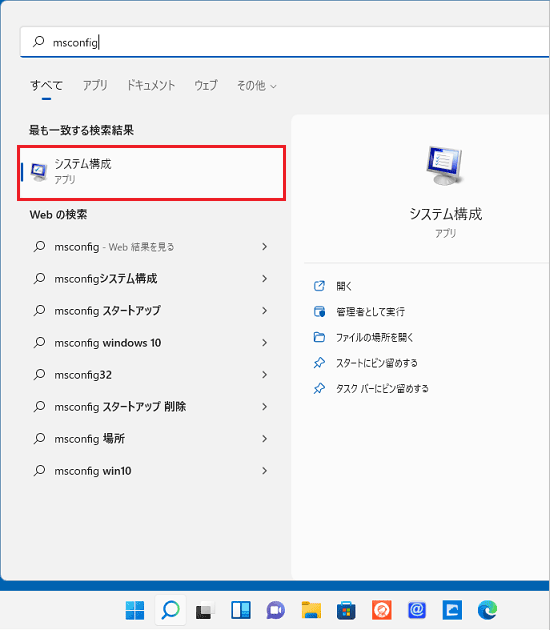Open Microsoft Store from the taskbar
The width and height of the screenshot is (550, 630).
click(x=346, y=611)
